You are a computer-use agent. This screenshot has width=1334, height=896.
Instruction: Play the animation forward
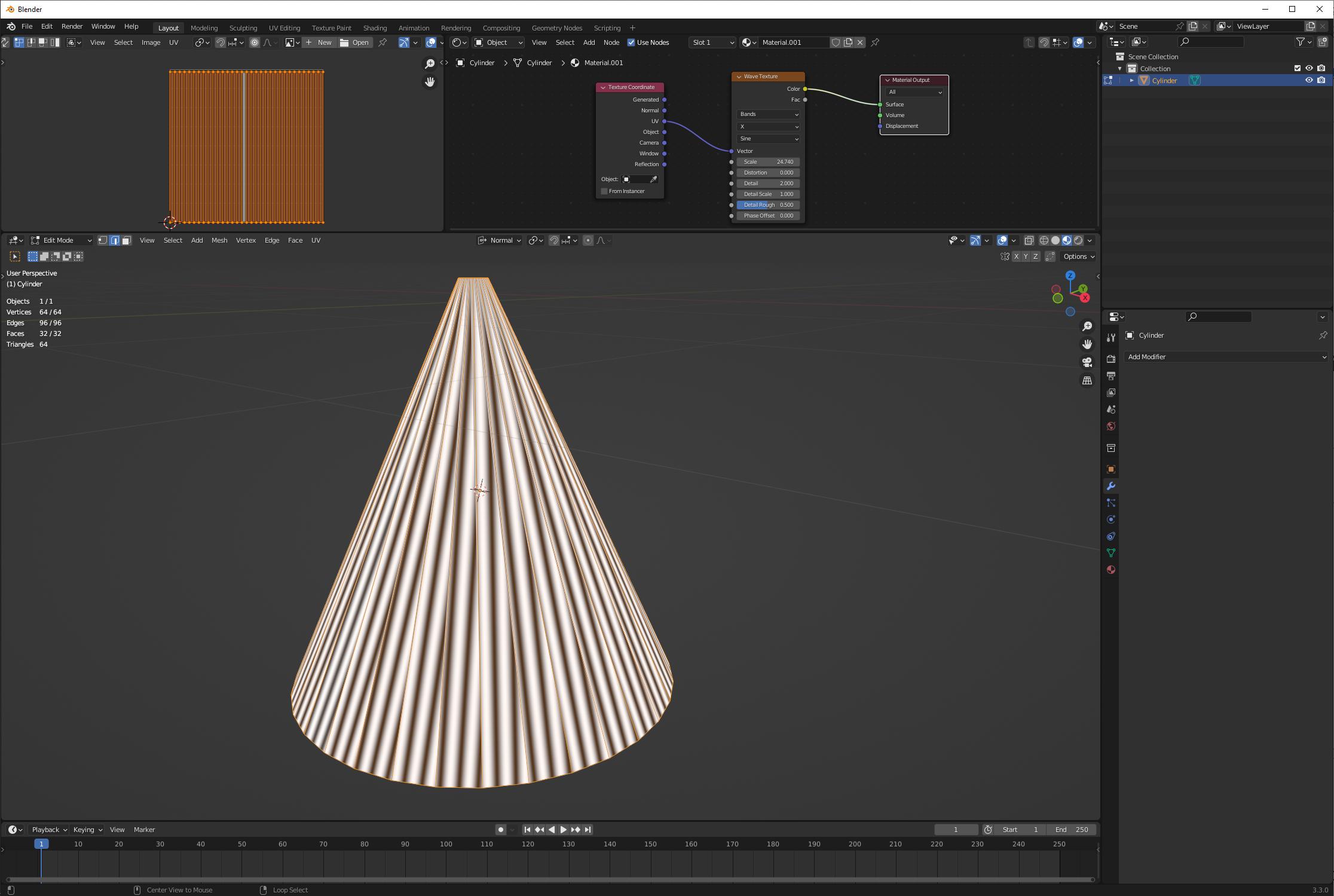pos(563,830)
